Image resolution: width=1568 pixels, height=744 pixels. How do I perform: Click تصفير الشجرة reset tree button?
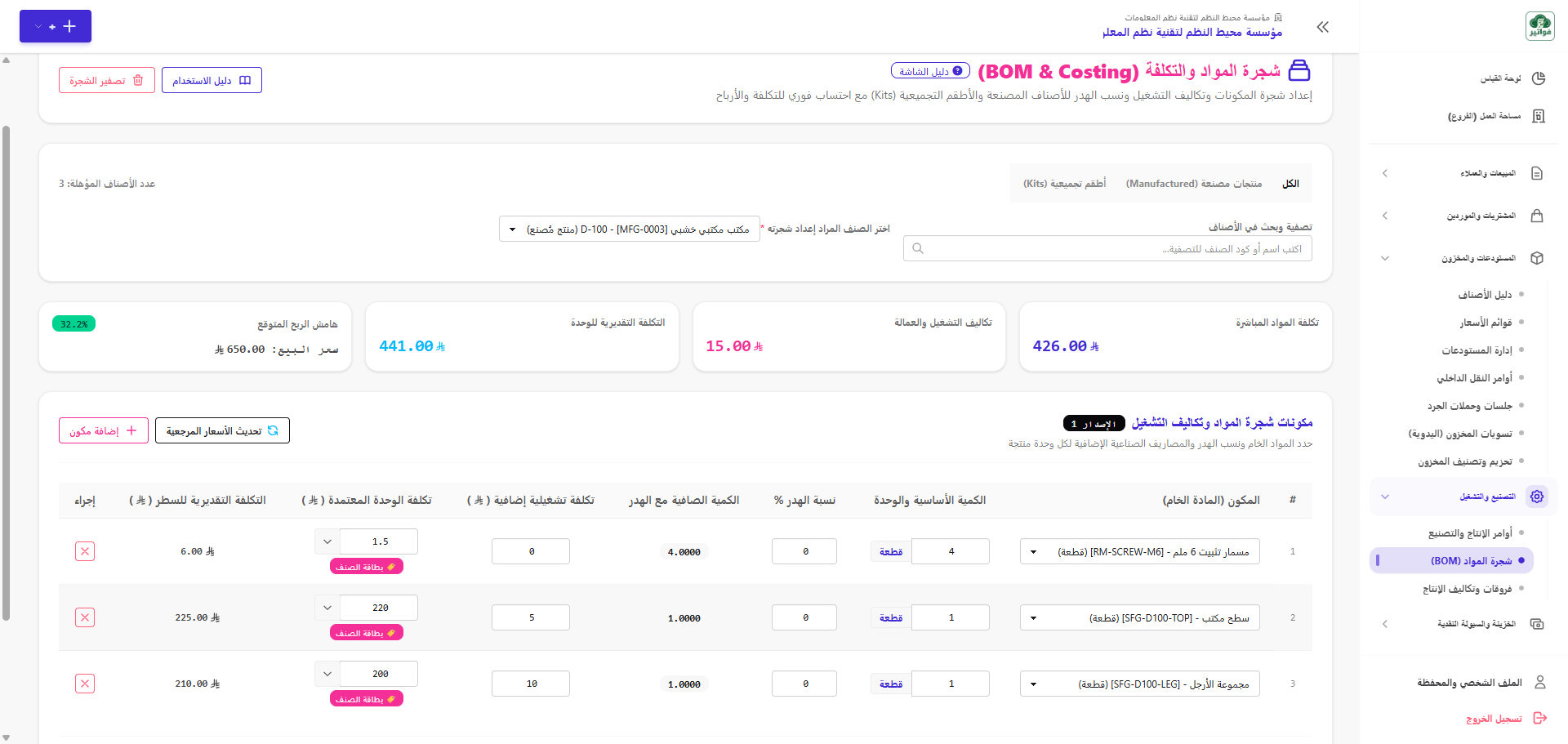tap(107, 80)
